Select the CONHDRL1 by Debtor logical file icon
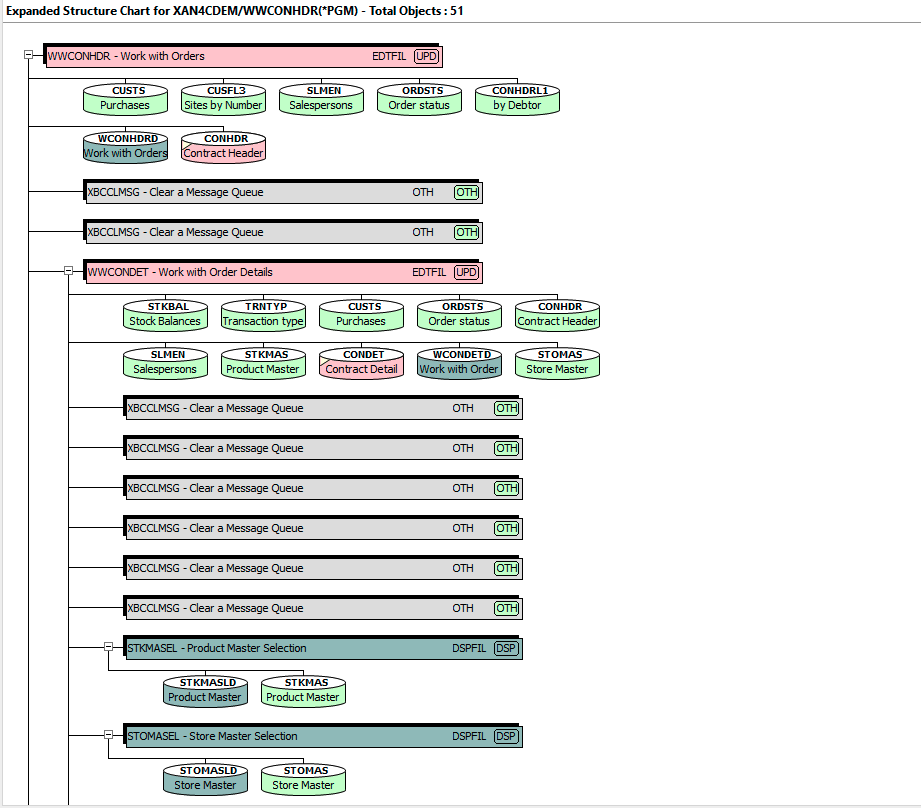 pos(516,99)
